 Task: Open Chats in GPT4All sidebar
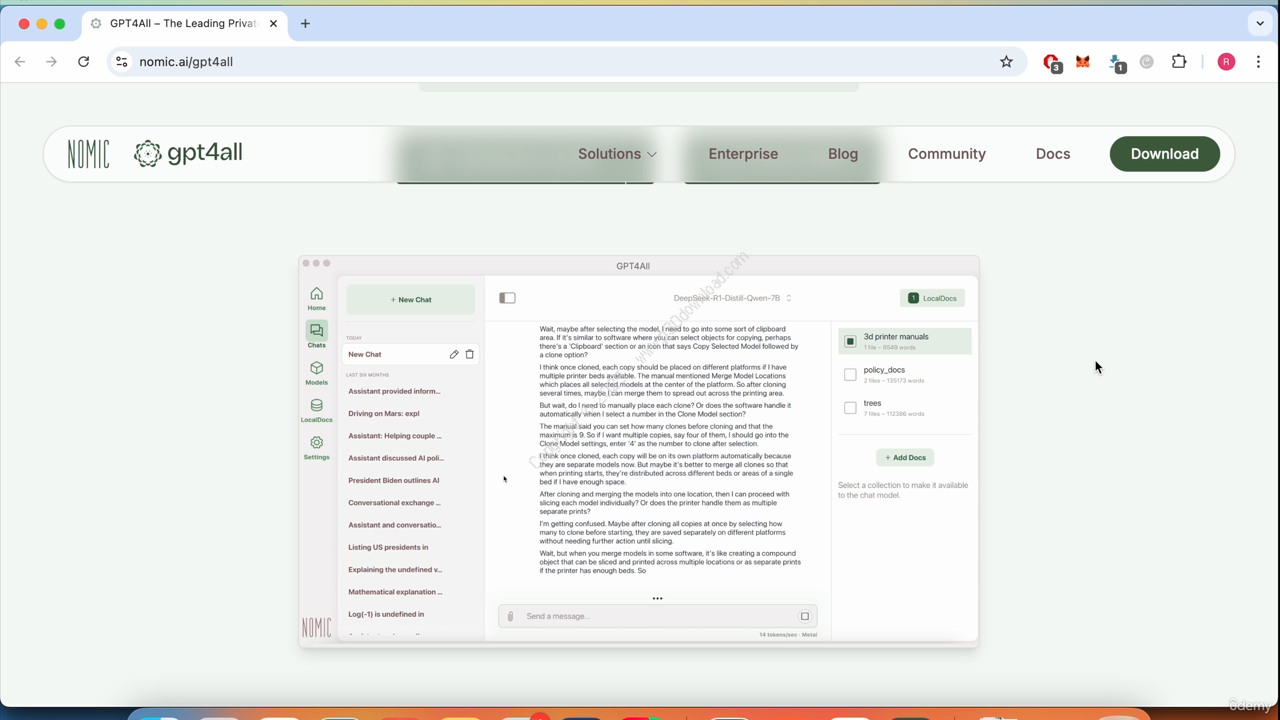[316, 335]
